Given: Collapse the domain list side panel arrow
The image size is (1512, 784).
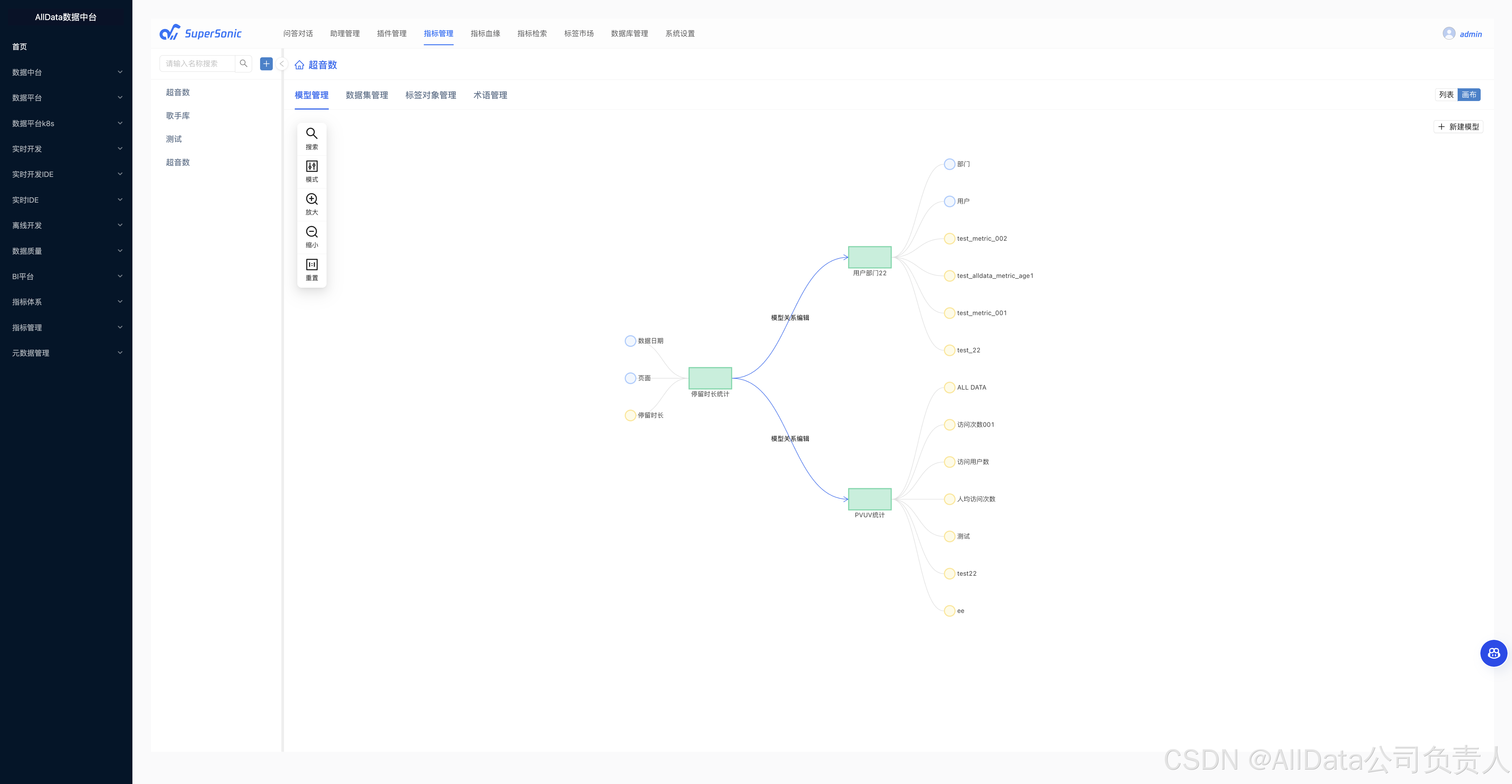Looking at the screenshot, I should 282,64.
